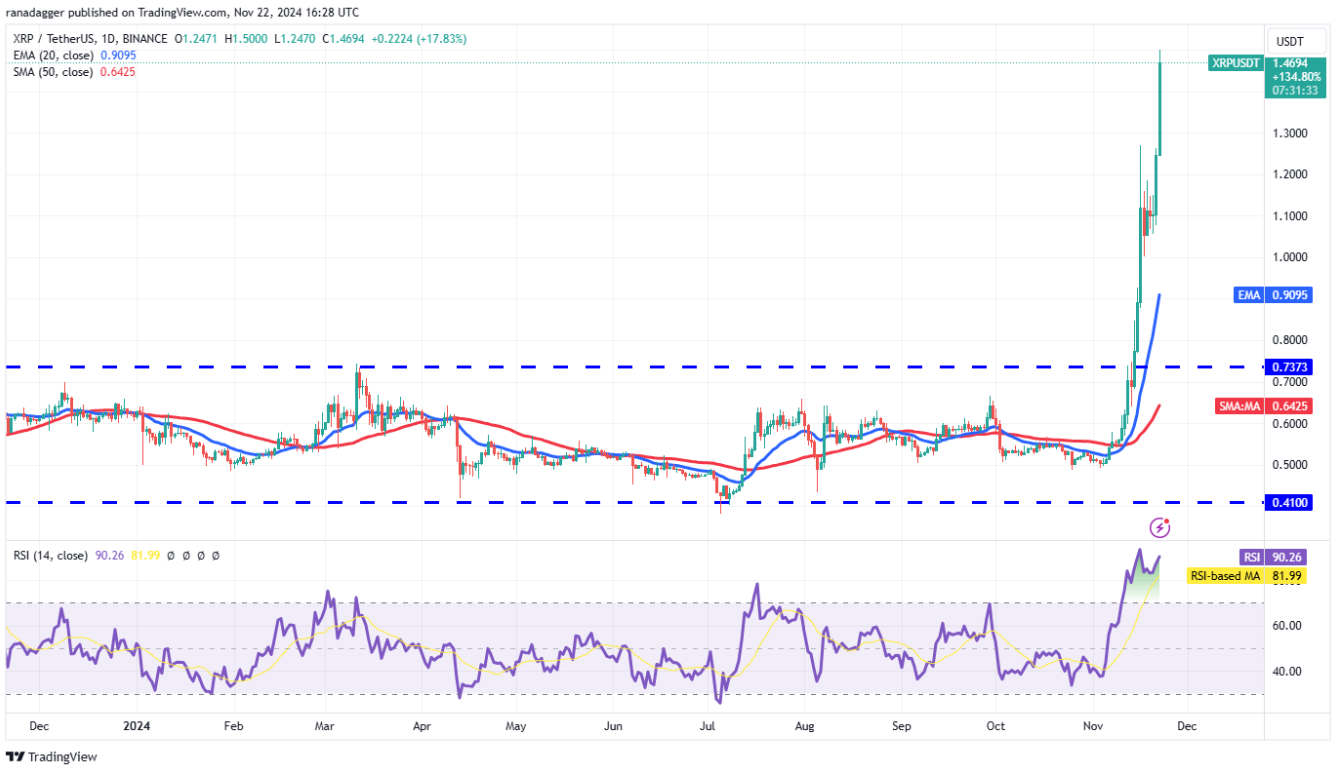Click the May label on time axis
1335x770 pixels.
point(516,725)
